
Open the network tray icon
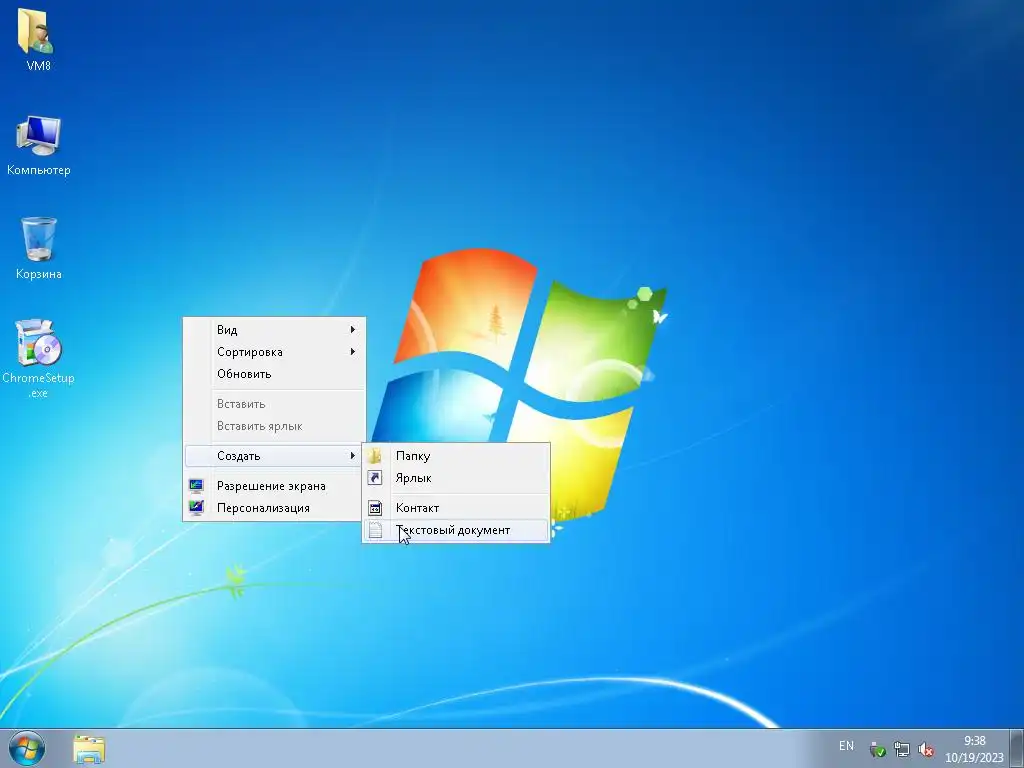tap(902, 750)
